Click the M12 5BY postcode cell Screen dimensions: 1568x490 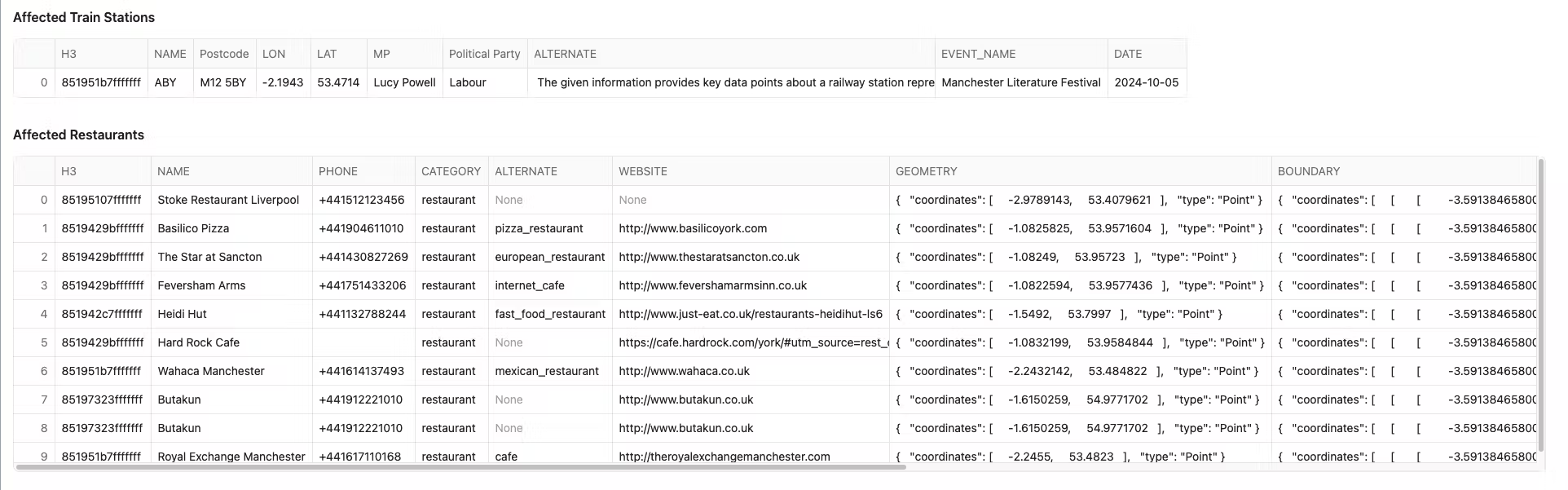coord(223,82)
